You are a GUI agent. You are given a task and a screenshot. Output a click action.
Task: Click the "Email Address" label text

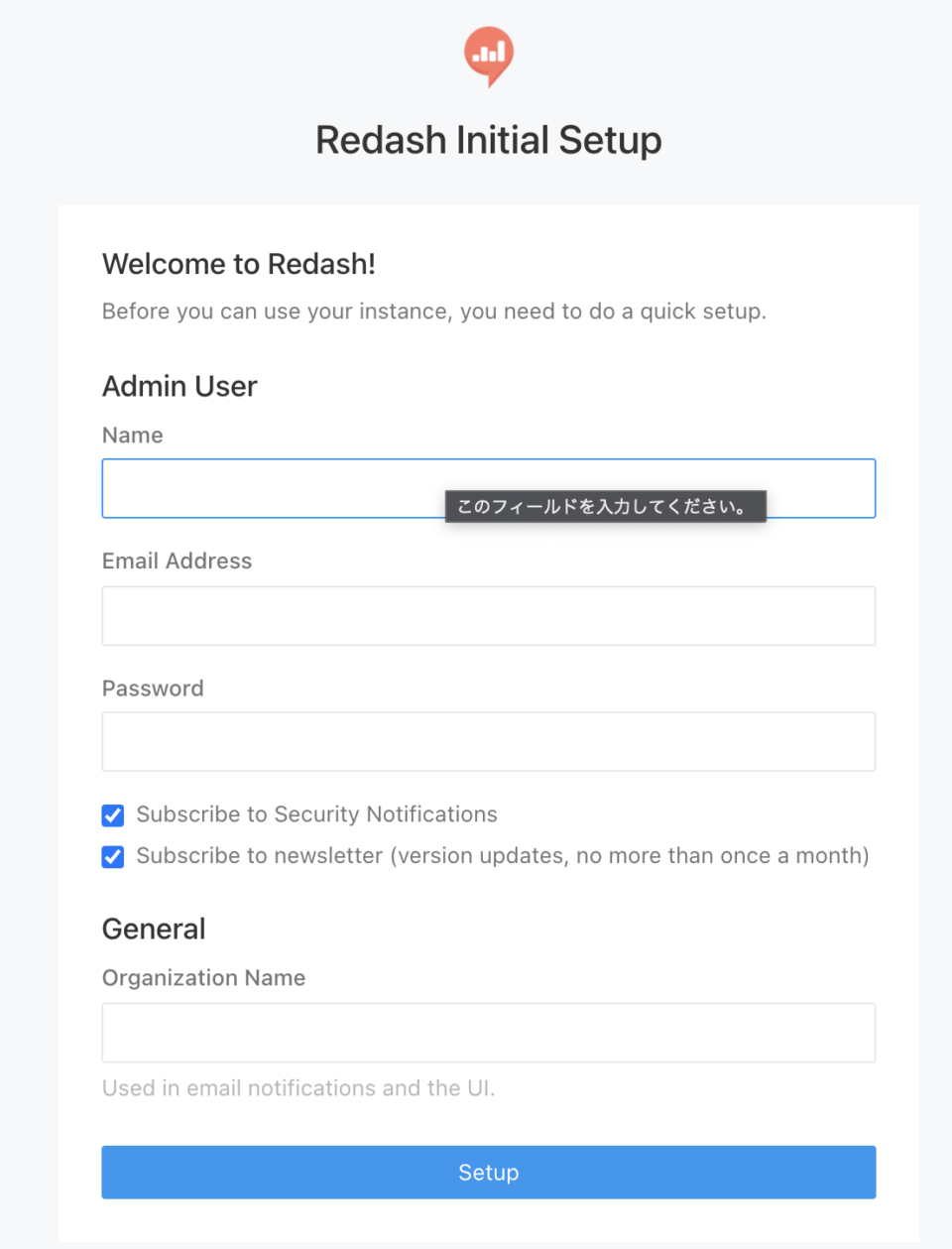[x=178, y=562]
